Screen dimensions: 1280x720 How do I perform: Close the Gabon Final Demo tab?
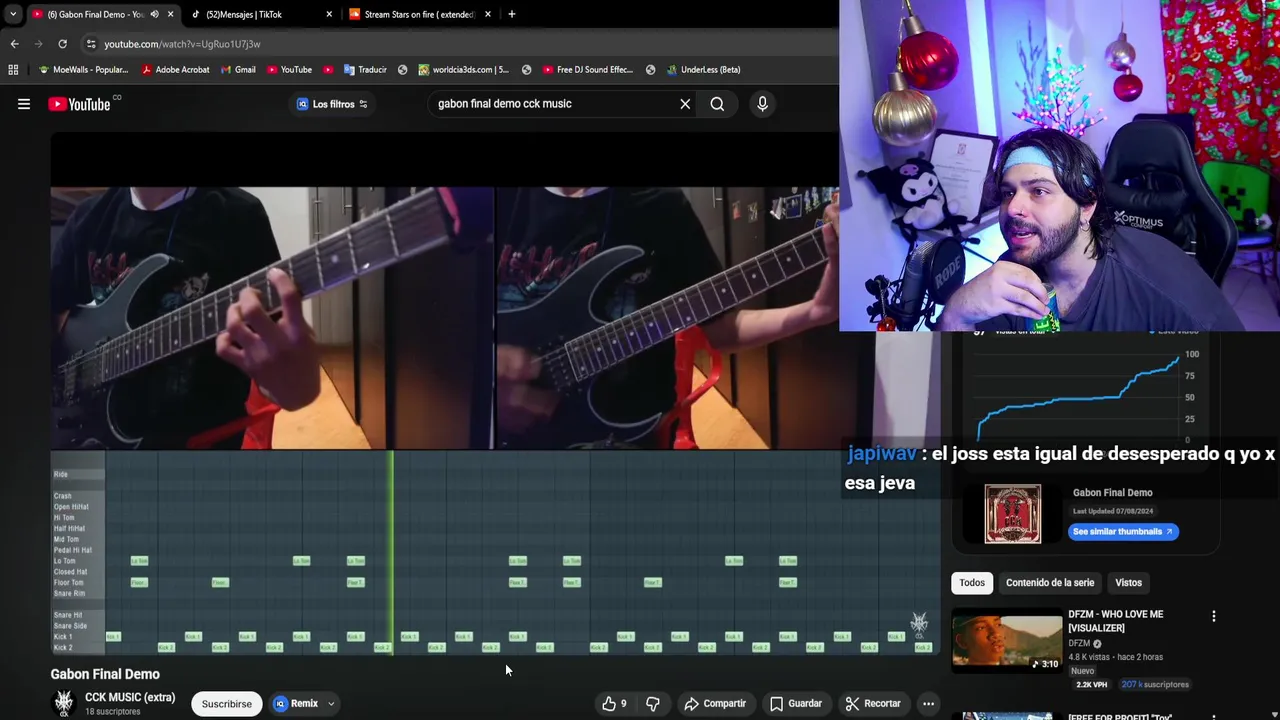pos(170,14)
